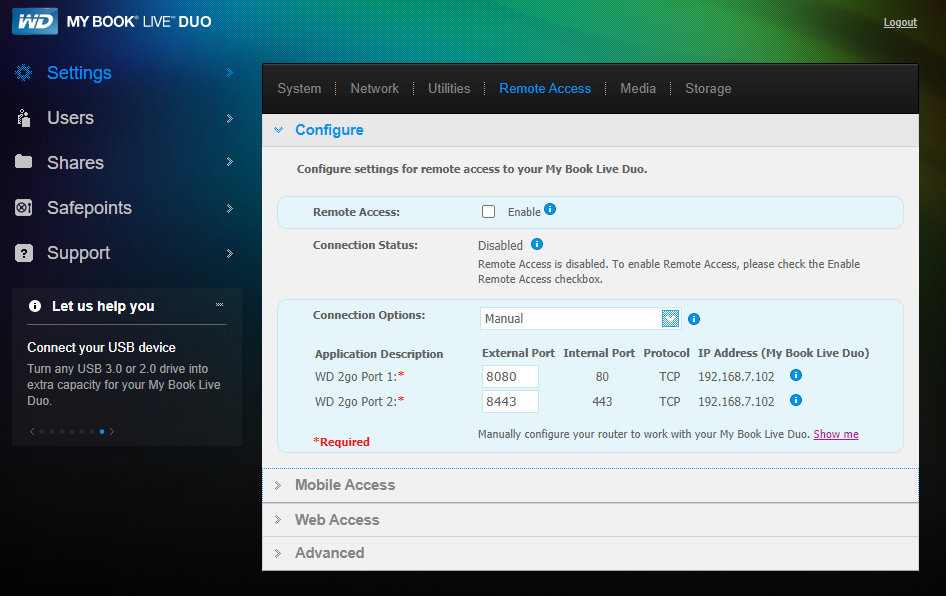Click info icon next to Connection Options dropdown
This screenshot has width=946, height=596.
[x=694, y=319]
